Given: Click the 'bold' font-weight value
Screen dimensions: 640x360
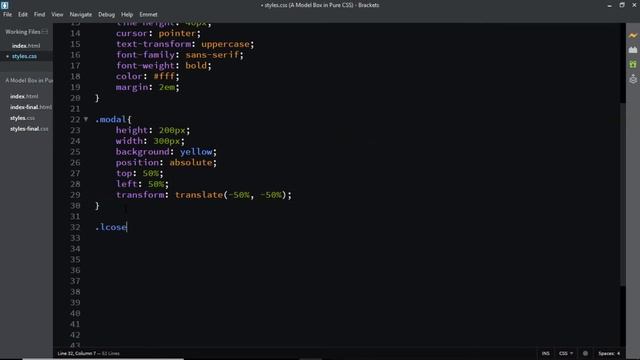Looking at the screenshot, I should click(196, 65).
